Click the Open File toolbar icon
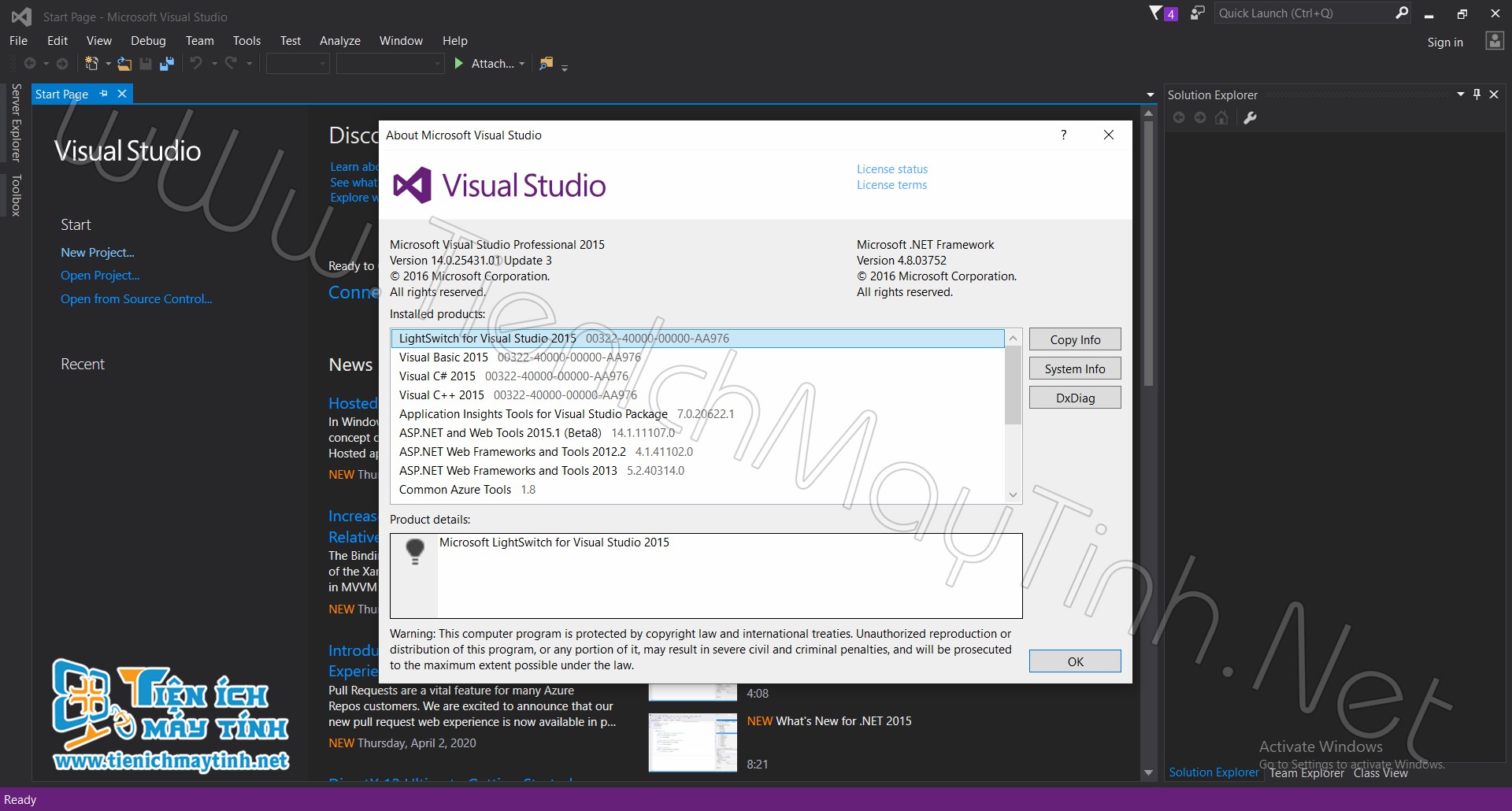Screen dimensions: 1512x811 point(124,64)
